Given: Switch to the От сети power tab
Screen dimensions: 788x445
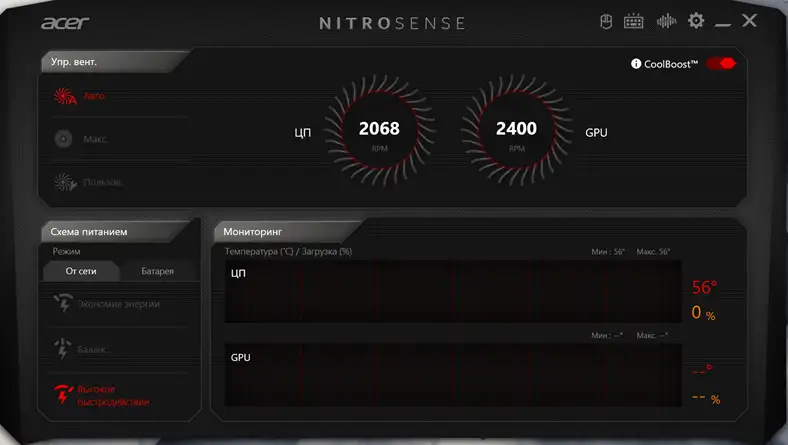Looking at the screenshot, I should coord(81,271).
